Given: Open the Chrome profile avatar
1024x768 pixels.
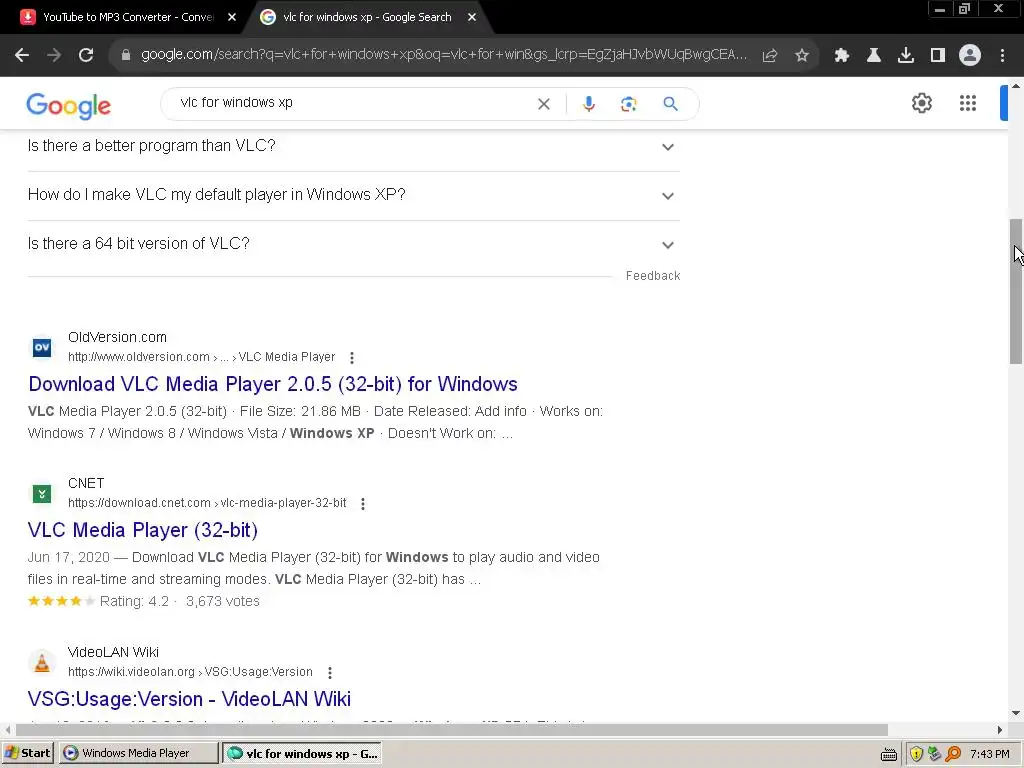Looking at the screenshot, I should pos(970,56).
